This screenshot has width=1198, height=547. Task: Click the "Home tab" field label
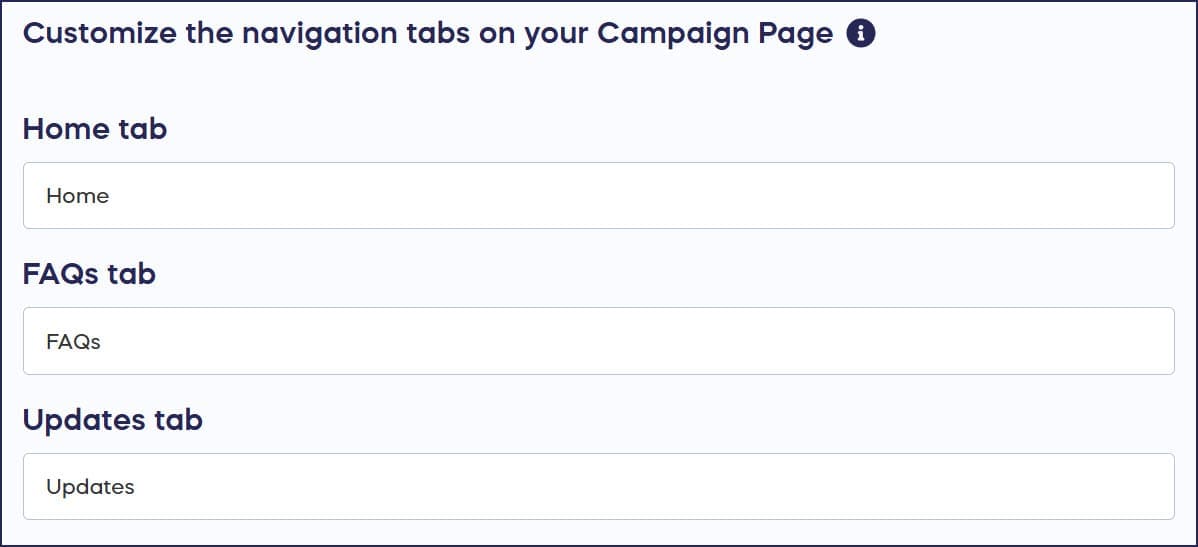tap(95, 128)
